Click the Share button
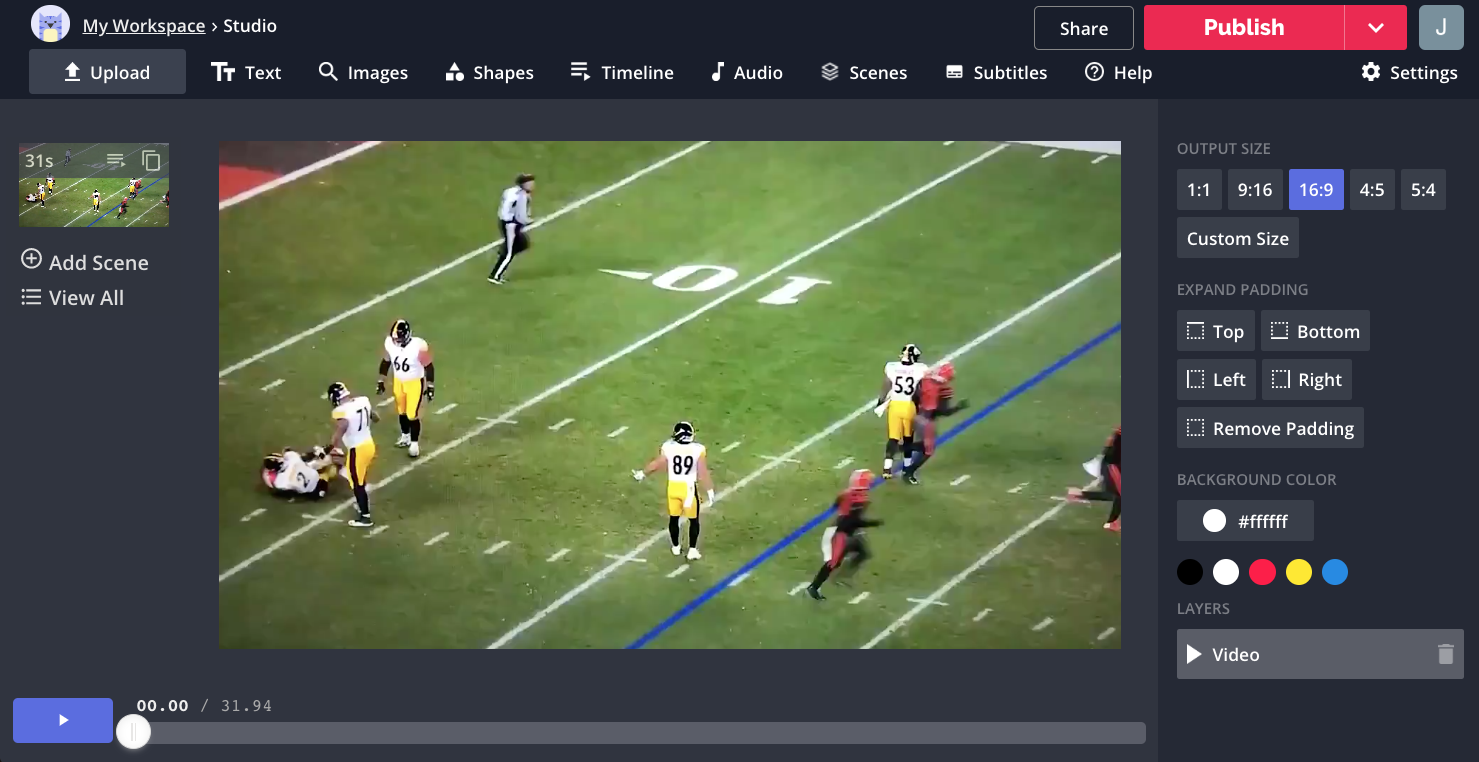Image resolution: width=1479 pixels, height=762 pixels. [x=1083, y=28]
